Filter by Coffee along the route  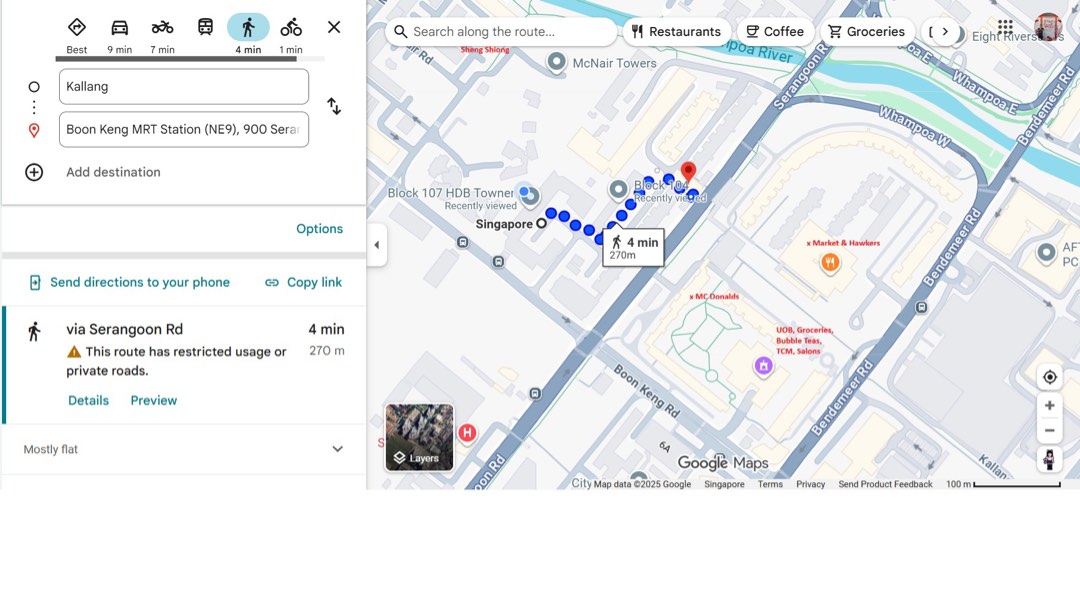pyautogui.click(x=775, y=32)
